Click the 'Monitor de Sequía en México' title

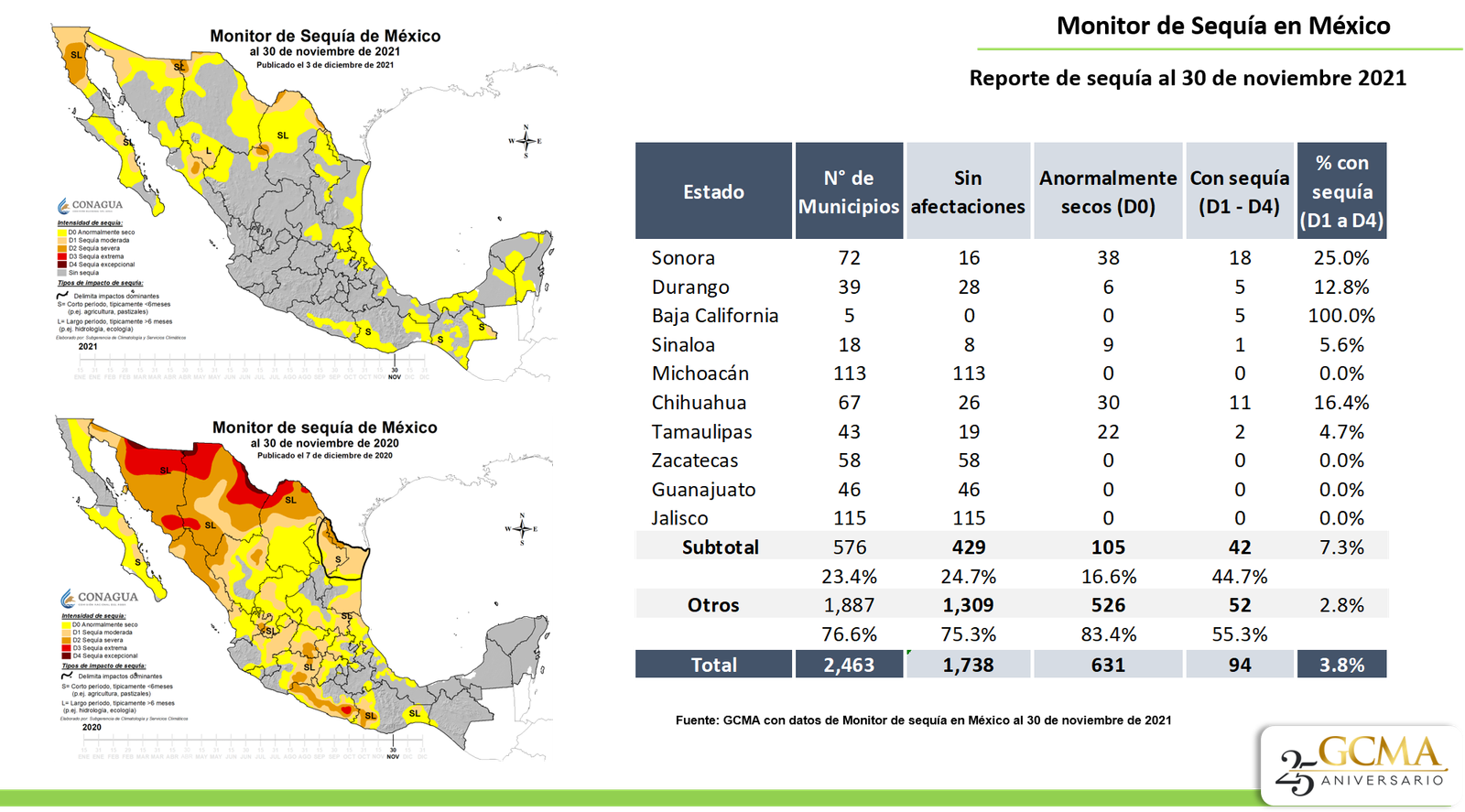1223,26
